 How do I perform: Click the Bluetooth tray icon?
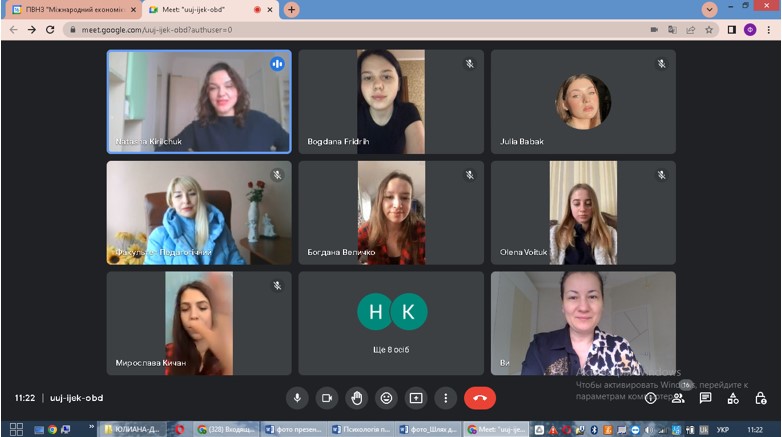tap(594, 430)
